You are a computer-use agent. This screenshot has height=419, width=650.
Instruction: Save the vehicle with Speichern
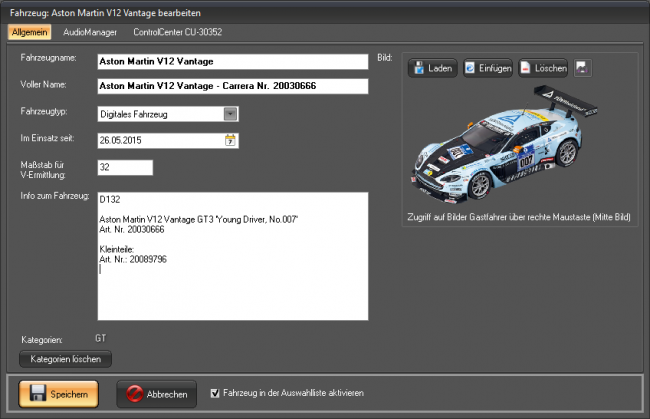click(58, 394)
